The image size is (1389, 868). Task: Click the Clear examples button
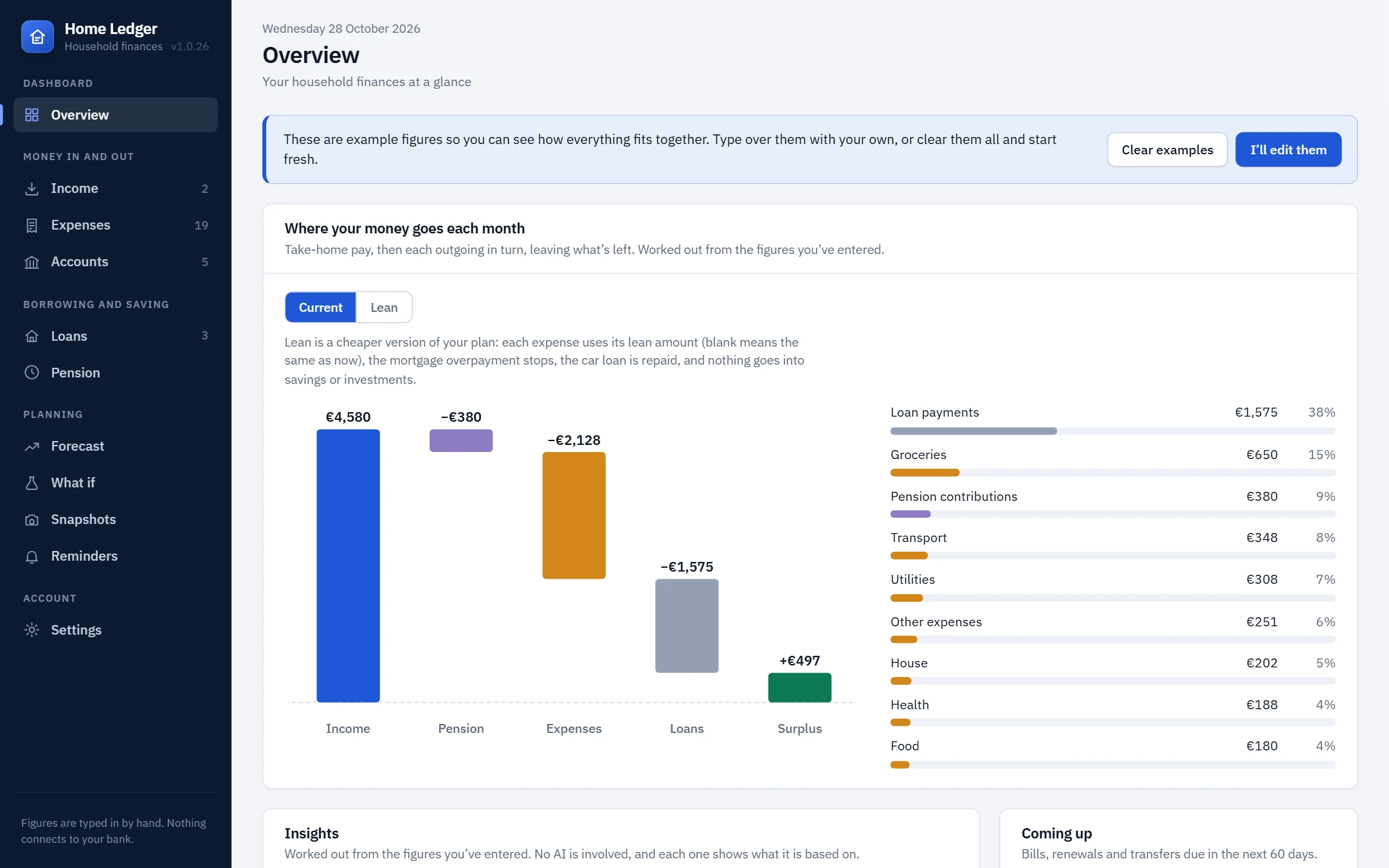(x=1167, y=150)
